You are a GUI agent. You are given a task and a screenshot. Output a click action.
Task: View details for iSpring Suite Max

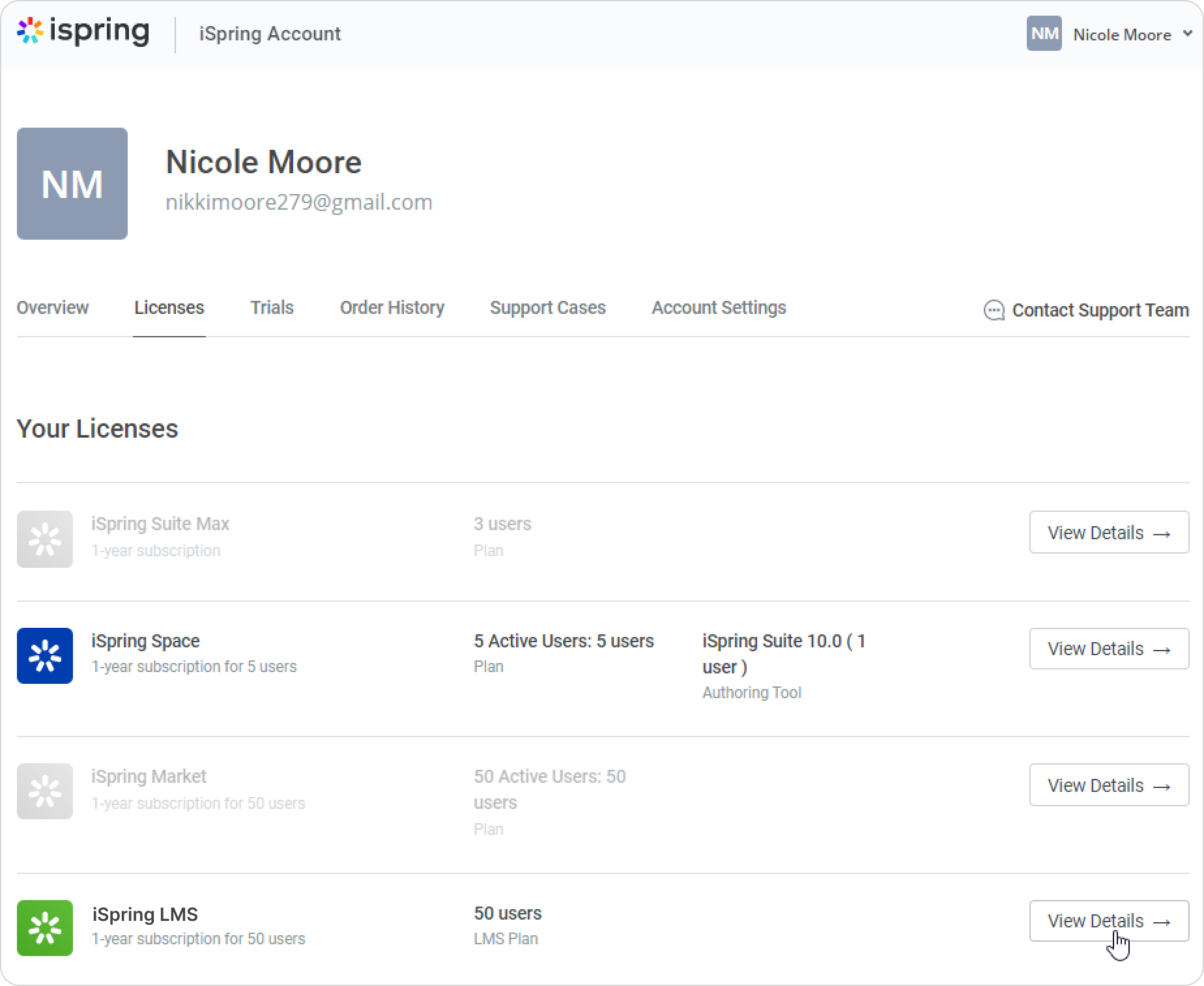coord(1109,533)
